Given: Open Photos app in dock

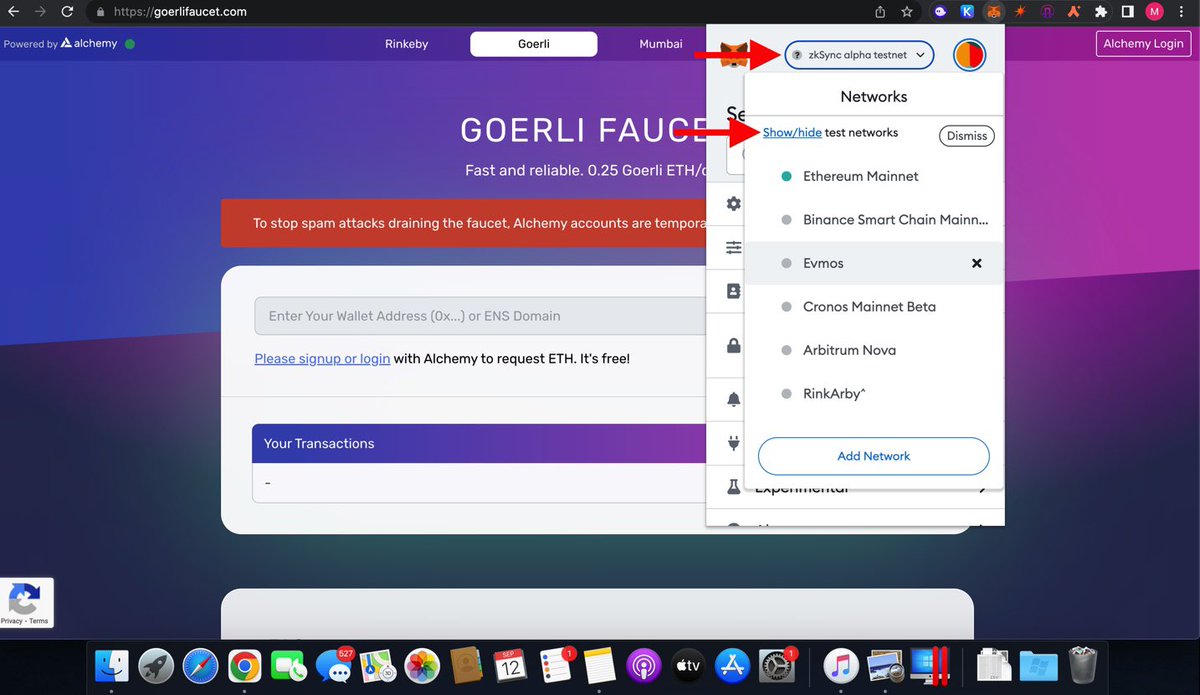Looking at the screenshot, I should [421, 666].
